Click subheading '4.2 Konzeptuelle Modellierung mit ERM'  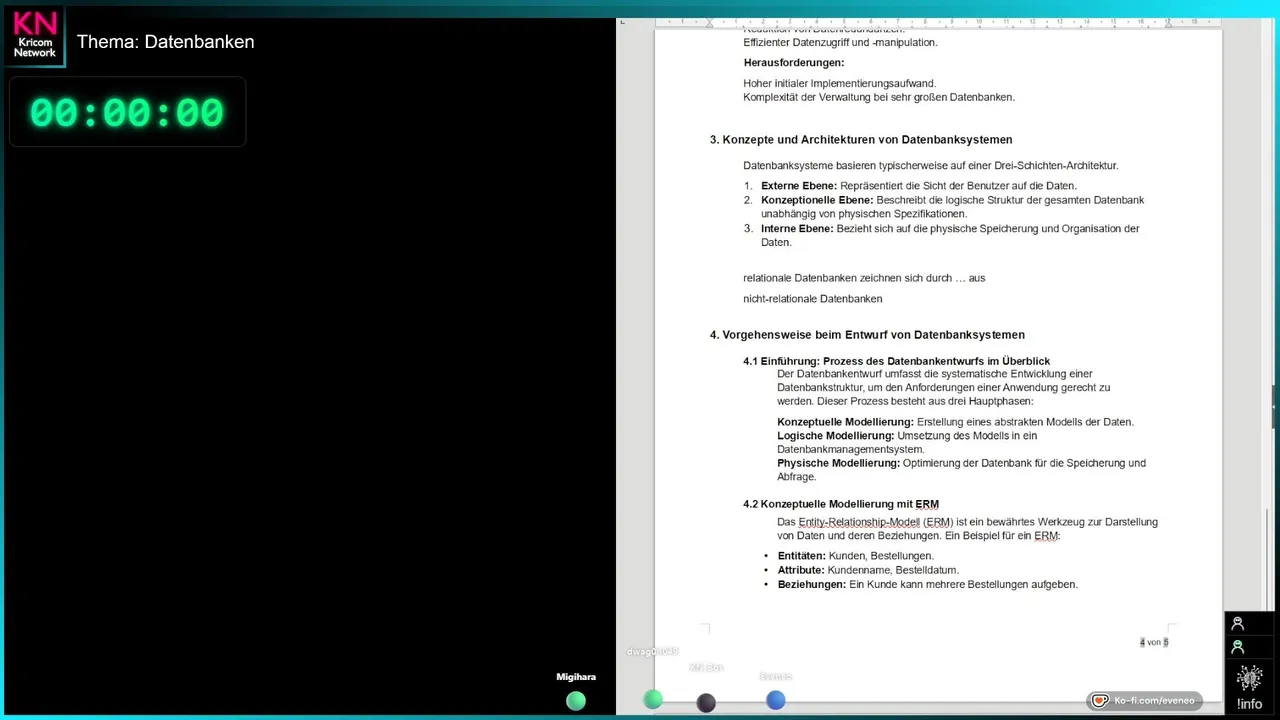point(841,504)
